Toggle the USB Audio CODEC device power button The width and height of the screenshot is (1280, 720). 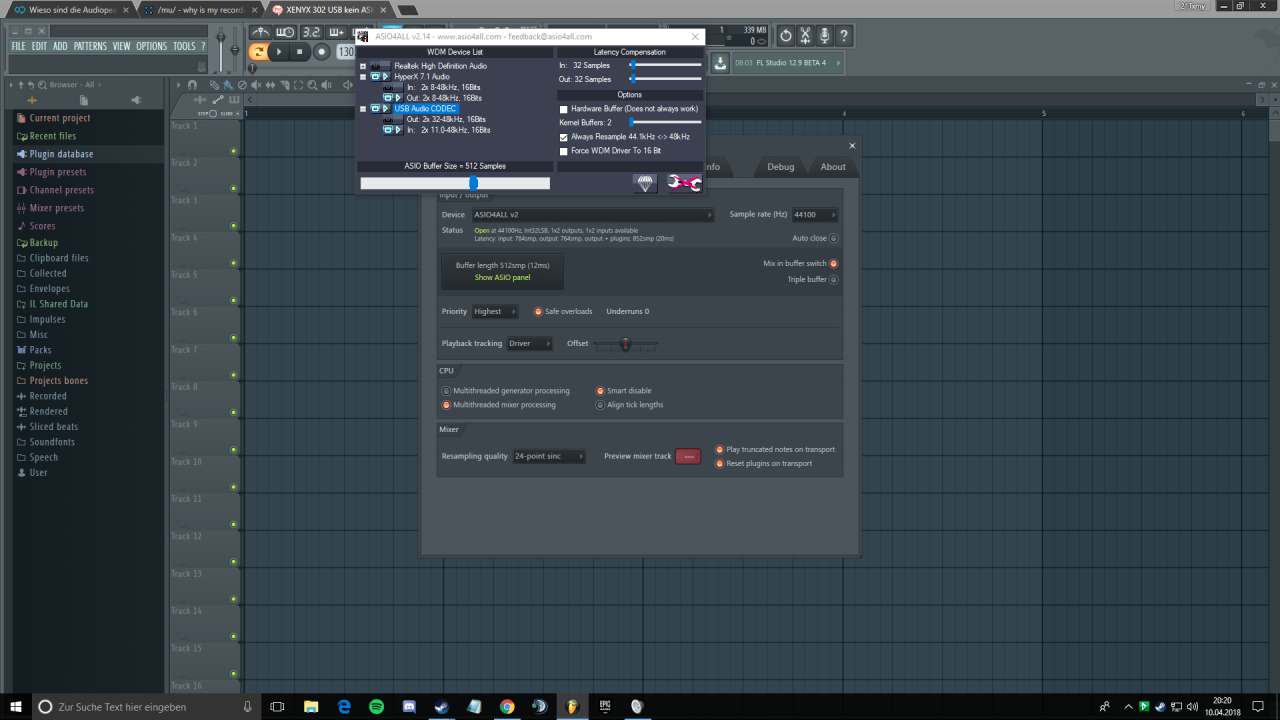(x=376, y=108)
